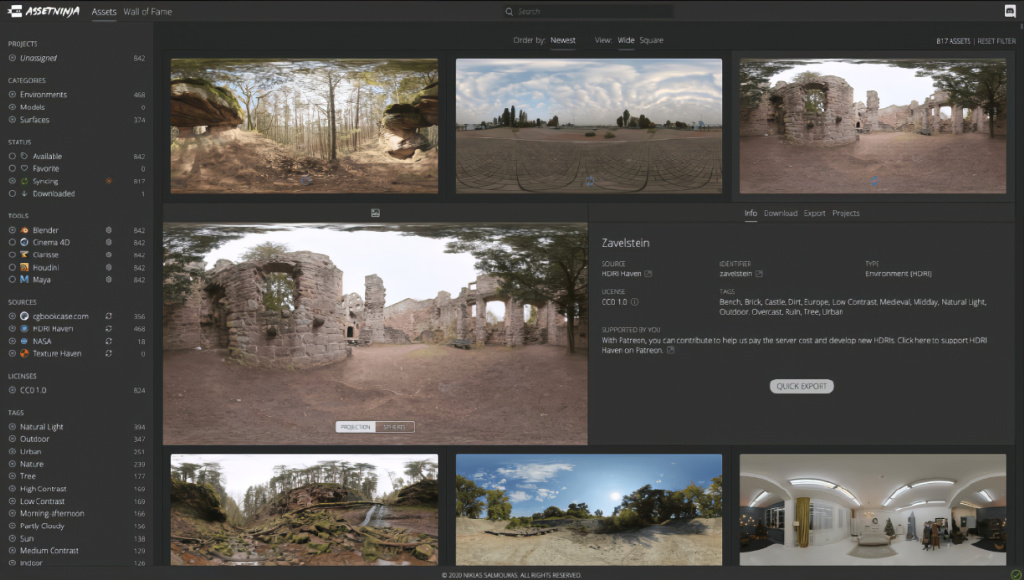The height and width of the screenshot is (580, 1024).
Task: Click the HDRI Haven sync refresh icon
Action: click(x=109, y=329)
